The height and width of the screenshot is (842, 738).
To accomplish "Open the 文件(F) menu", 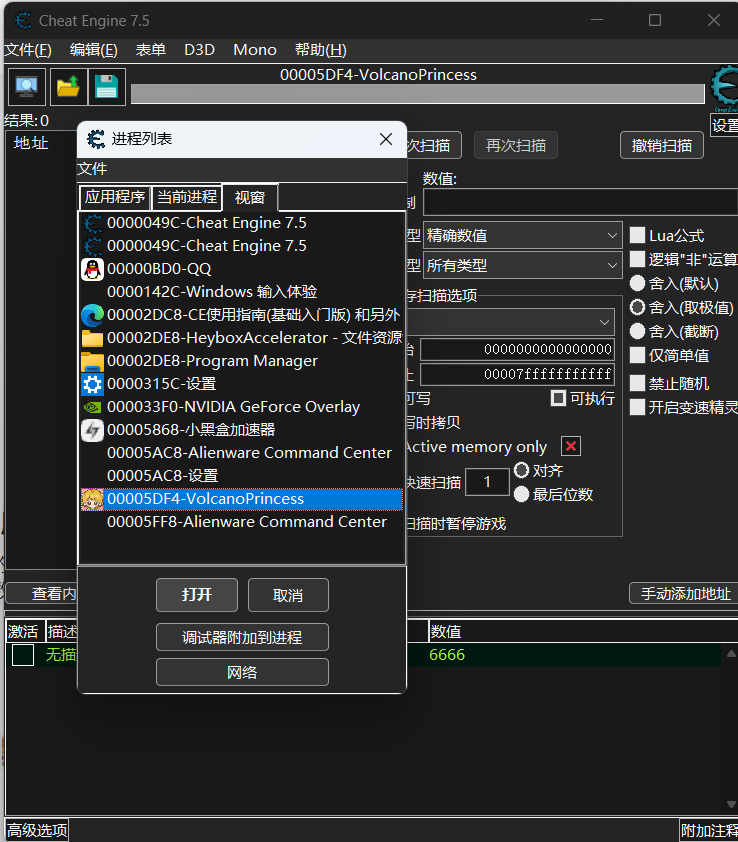I will 28,50.
